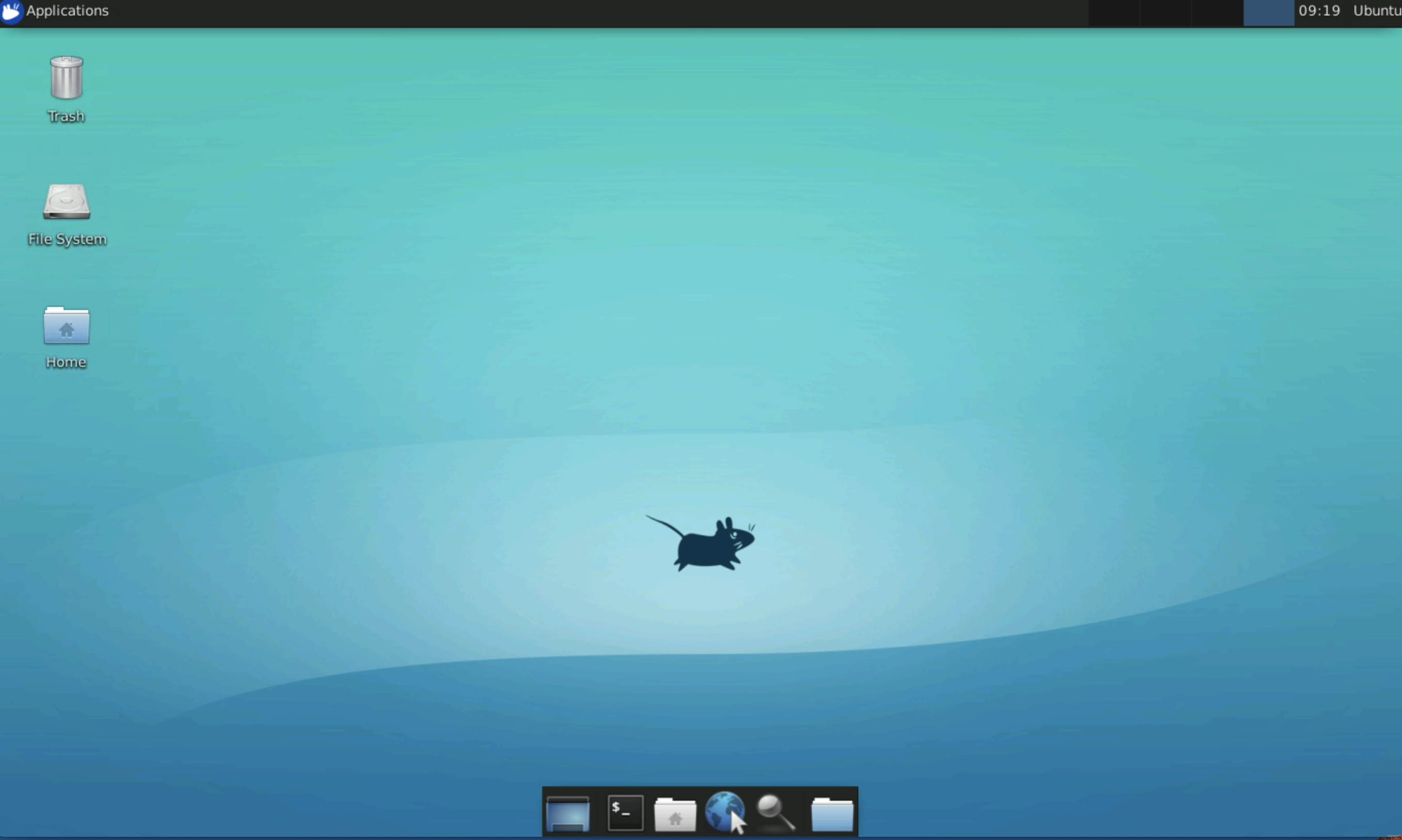This screenshot has width=1402, height=840.
Task: Open the home folder file manager in the dock
Action: point(675,815)
